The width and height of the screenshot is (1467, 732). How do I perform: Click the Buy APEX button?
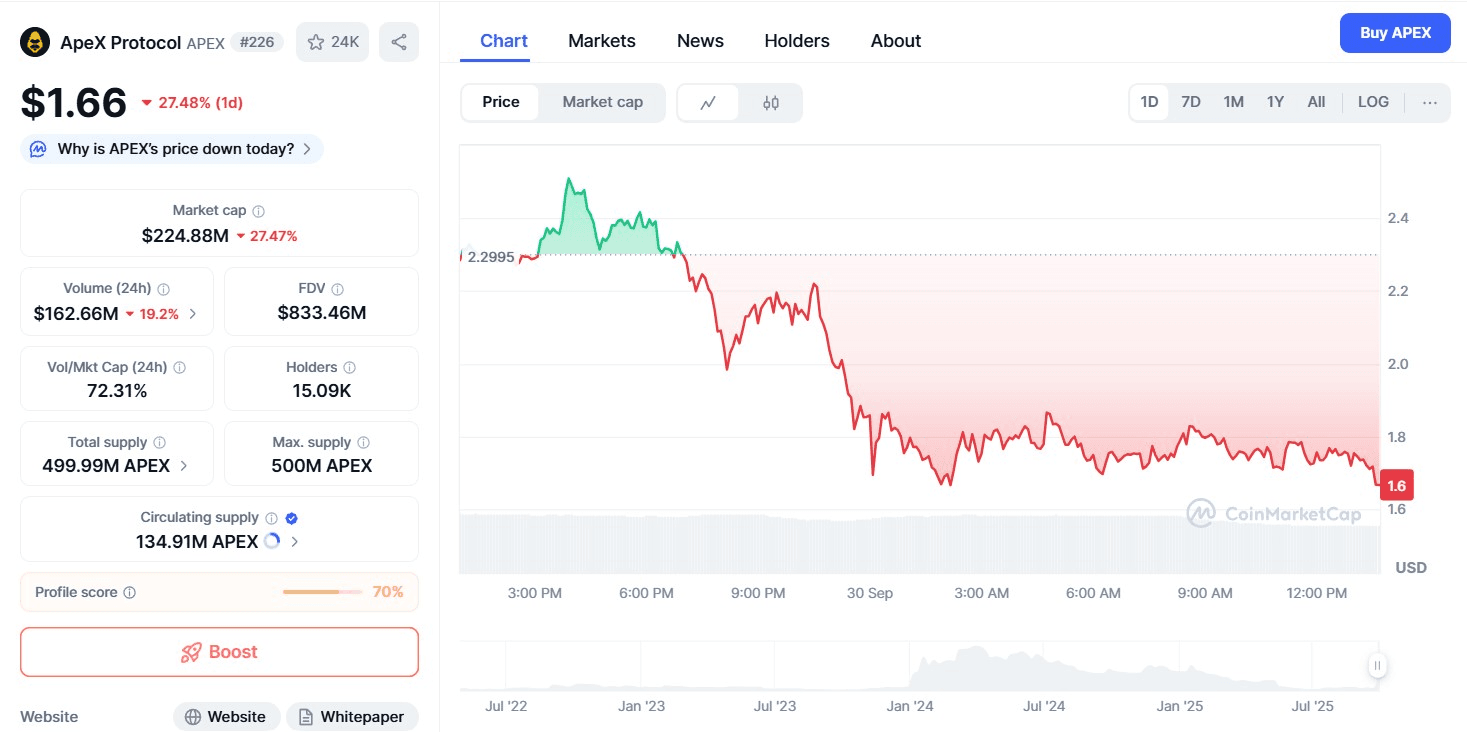coord(1394,33)
